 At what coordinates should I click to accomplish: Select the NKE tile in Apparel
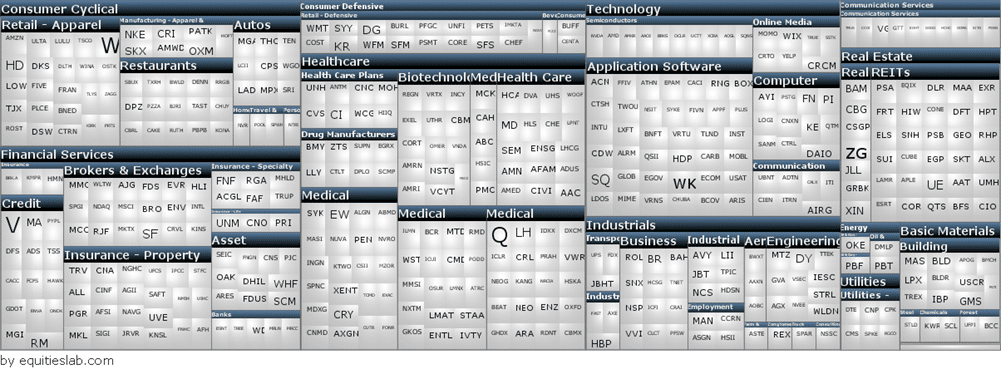pos(135,34)
